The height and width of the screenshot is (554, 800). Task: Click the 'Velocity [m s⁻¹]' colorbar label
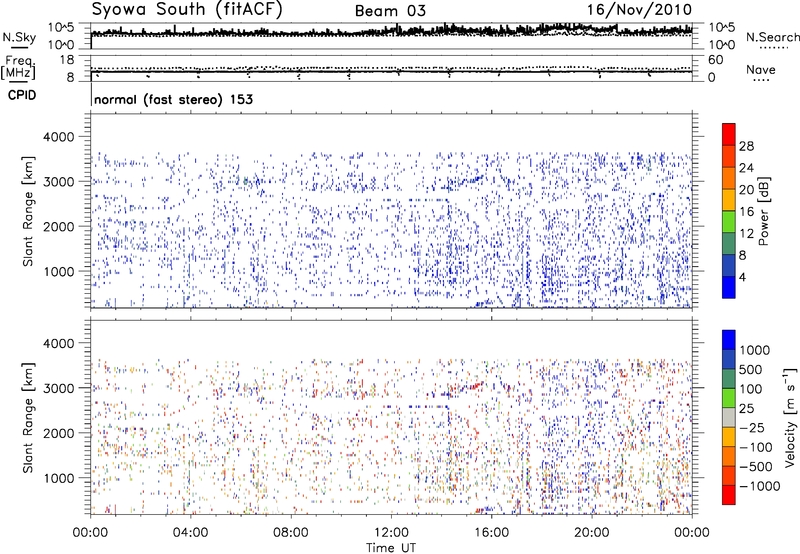tap(790, 417)
